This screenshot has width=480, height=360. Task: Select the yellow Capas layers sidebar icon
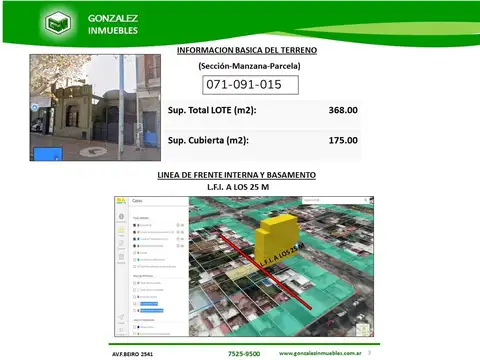tap(121, 230)
